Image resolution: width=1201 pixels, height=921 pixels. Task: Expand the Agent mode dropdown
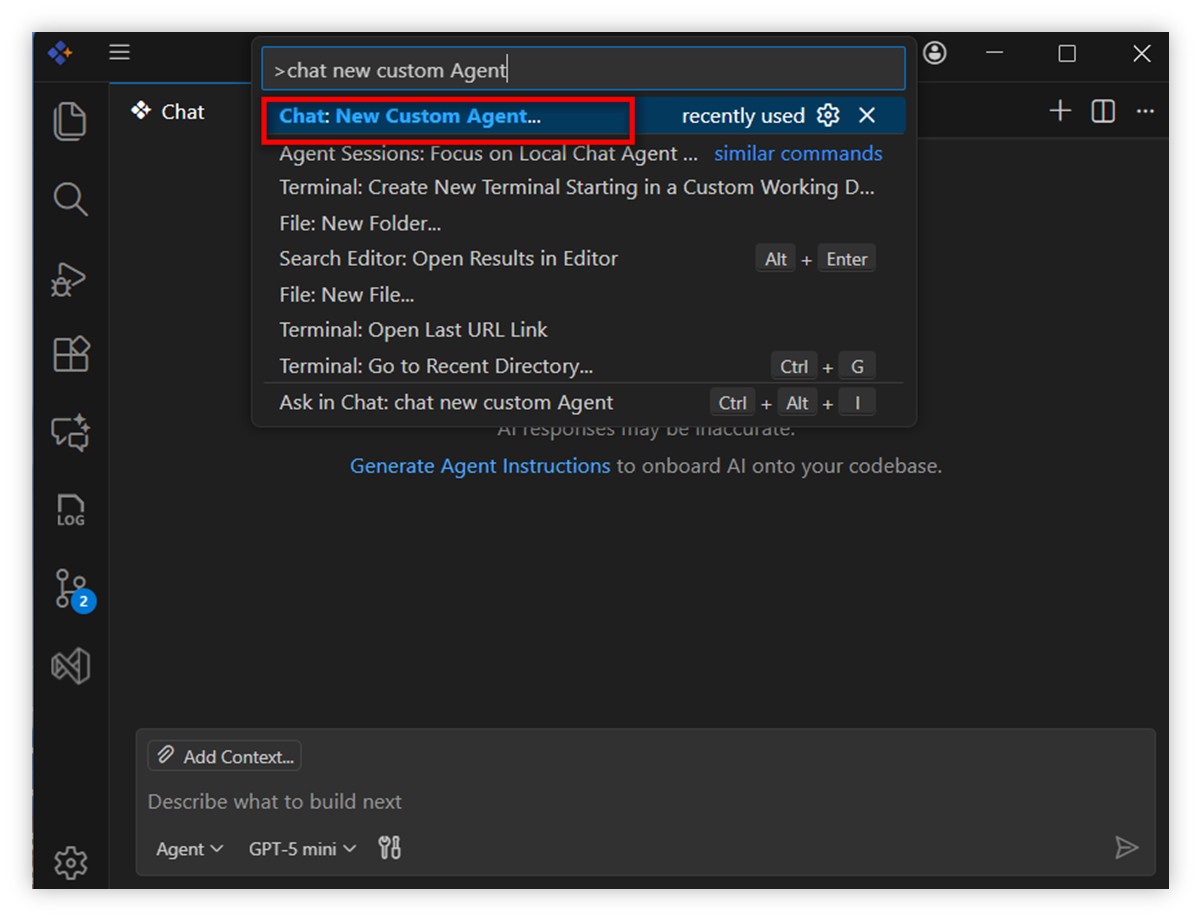[x=189, y=849]
